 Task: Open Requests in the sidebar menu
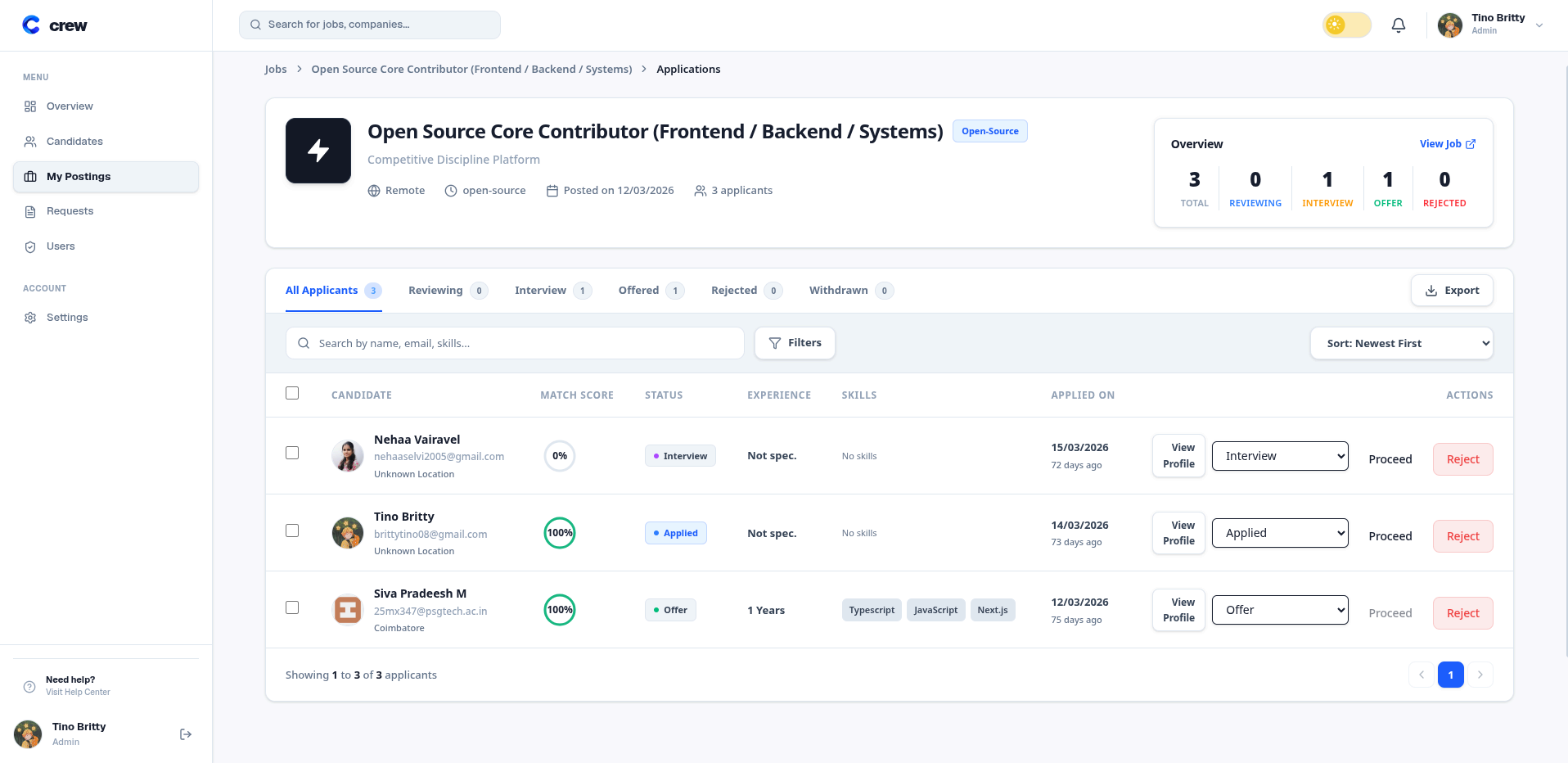click(x=106, y=211)
